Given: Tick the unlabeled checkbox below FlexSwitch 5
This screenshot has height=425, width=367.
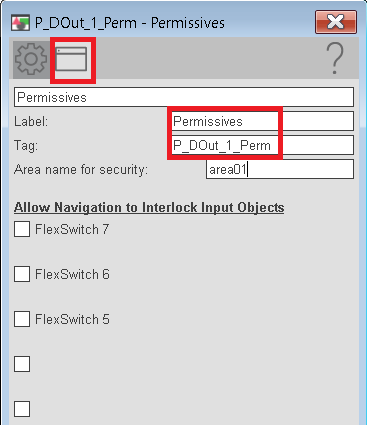Looking at the screenshot, I should pyautogui.click(x=22, y=364).
